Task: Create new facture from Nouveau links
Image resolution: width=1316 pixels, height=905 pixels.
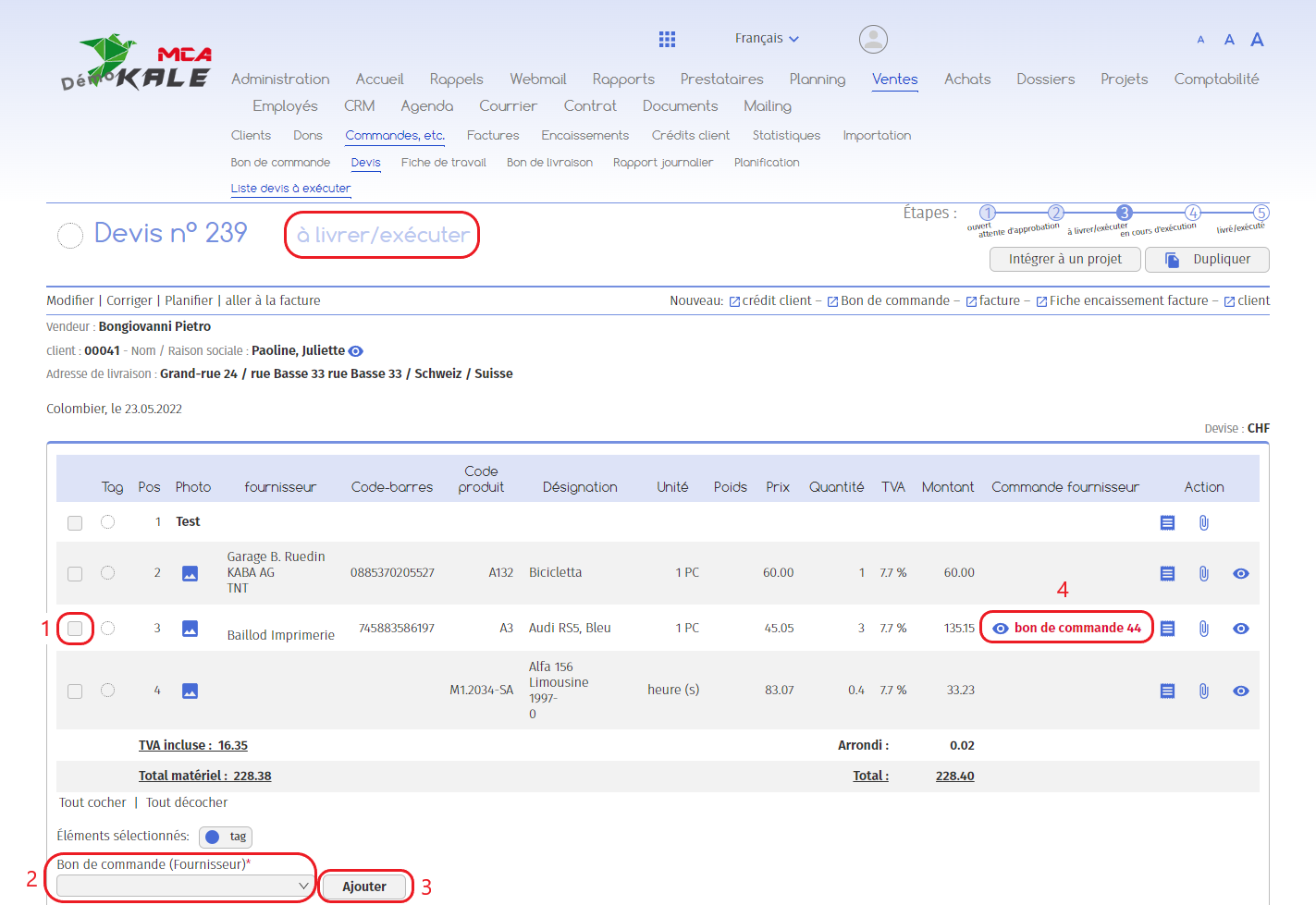Action: (993, 301)
